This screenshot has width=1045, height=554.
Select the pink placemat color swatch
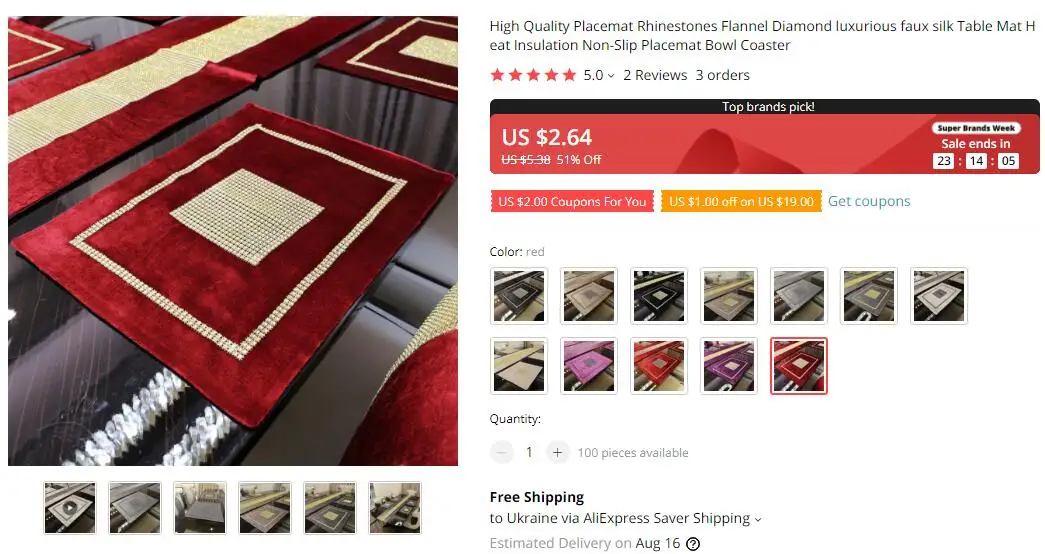[x=588, y=366]
